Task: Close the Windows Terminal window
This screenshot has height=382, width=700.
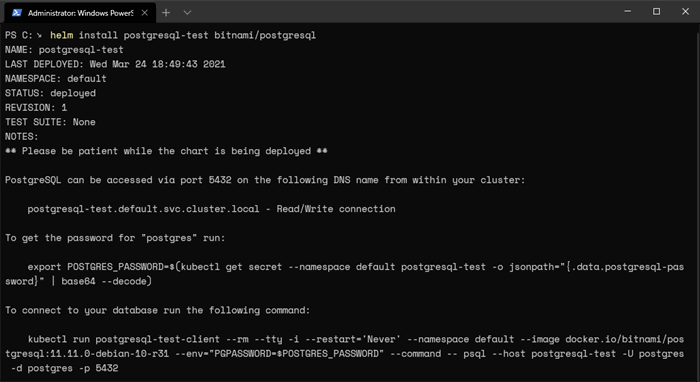Action: pos(685,12)
